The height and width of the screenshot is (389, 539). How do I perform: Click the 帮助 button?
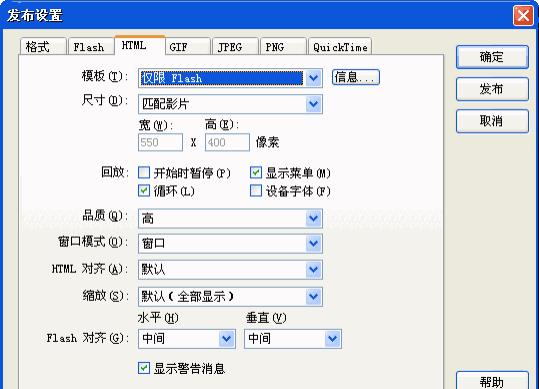(x=492, y=381)
